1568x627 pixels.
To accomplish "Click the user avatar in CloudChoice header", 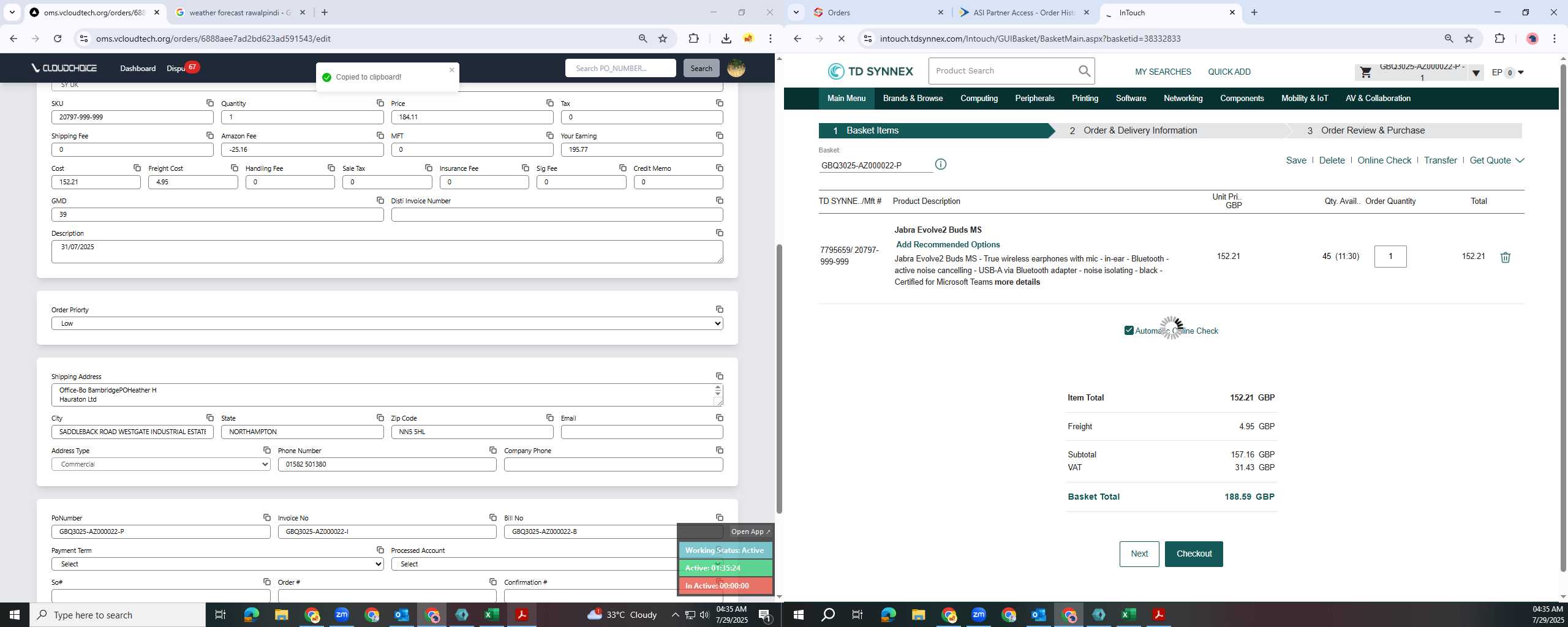I will (736, 68).
